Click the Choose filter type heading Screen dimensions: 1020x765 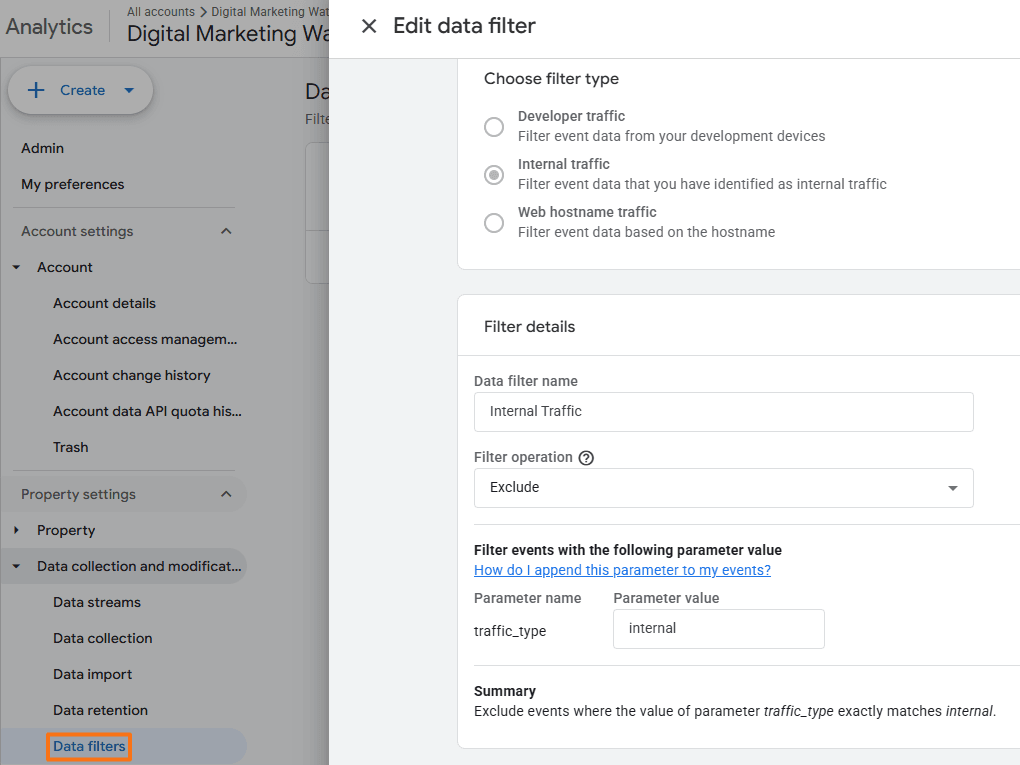click(x=551, y=79)
